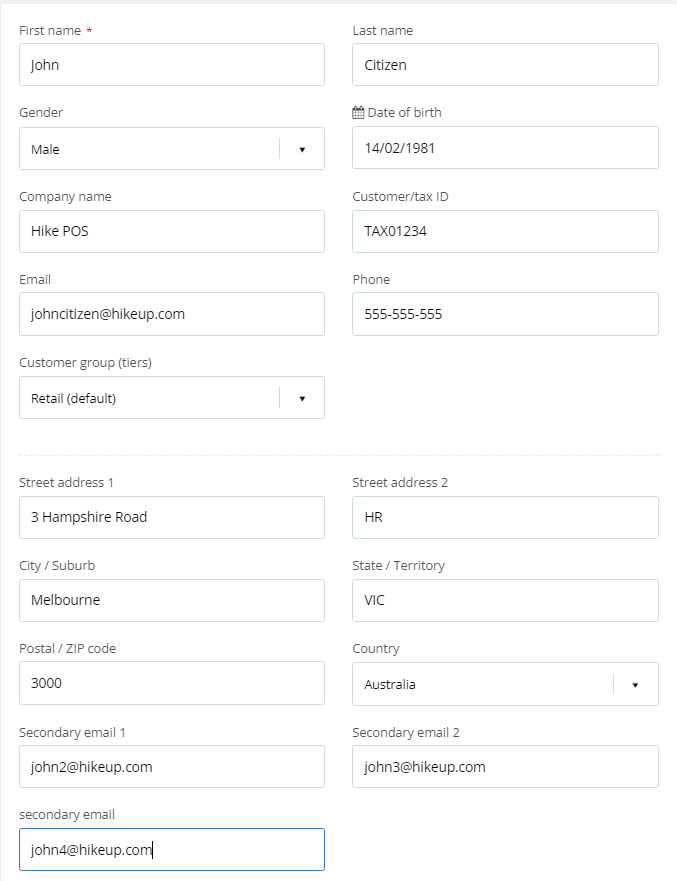Click the Date of birth field 14/02/1981
The image size is (677, 881).
pos(505,148)
